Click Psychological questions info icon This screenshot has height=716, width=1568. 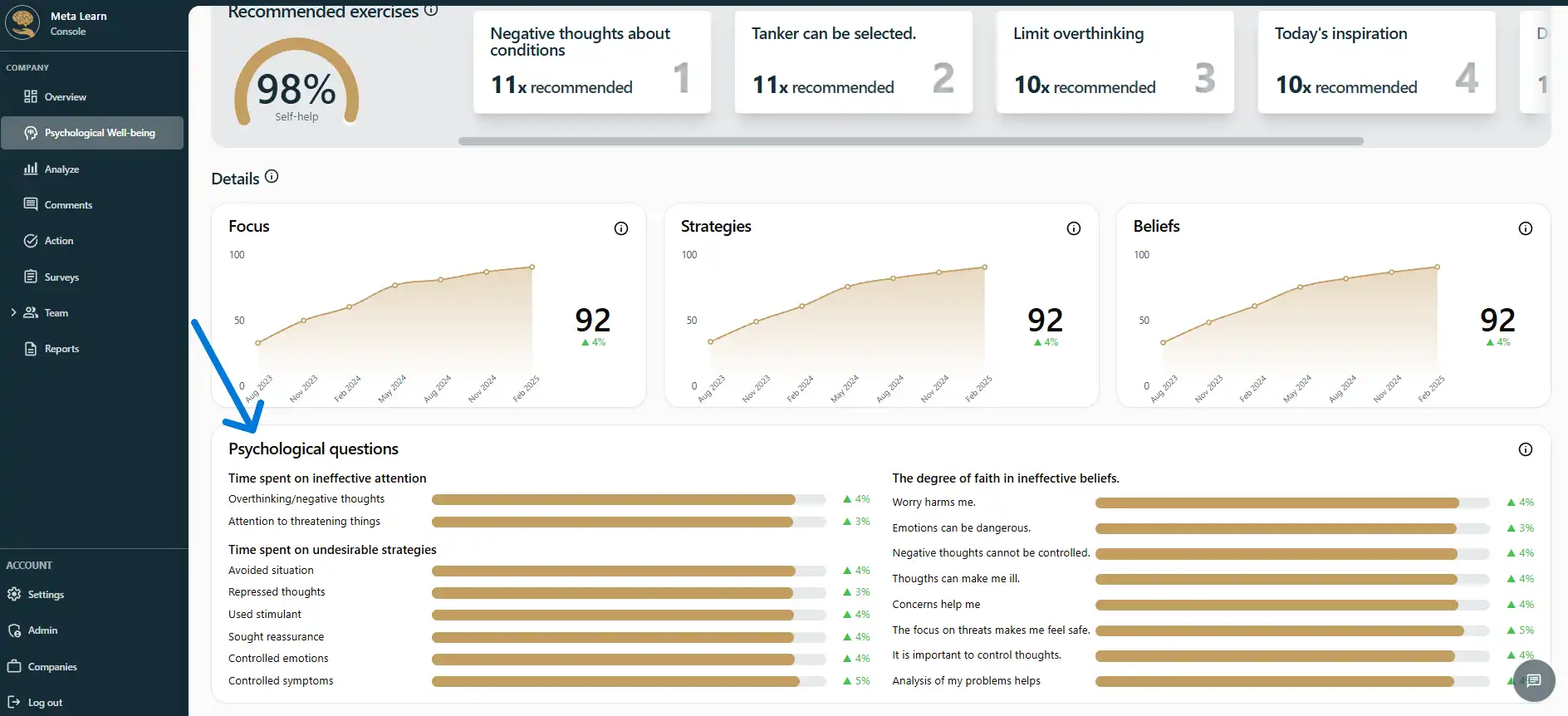[x=1525, y=449]
